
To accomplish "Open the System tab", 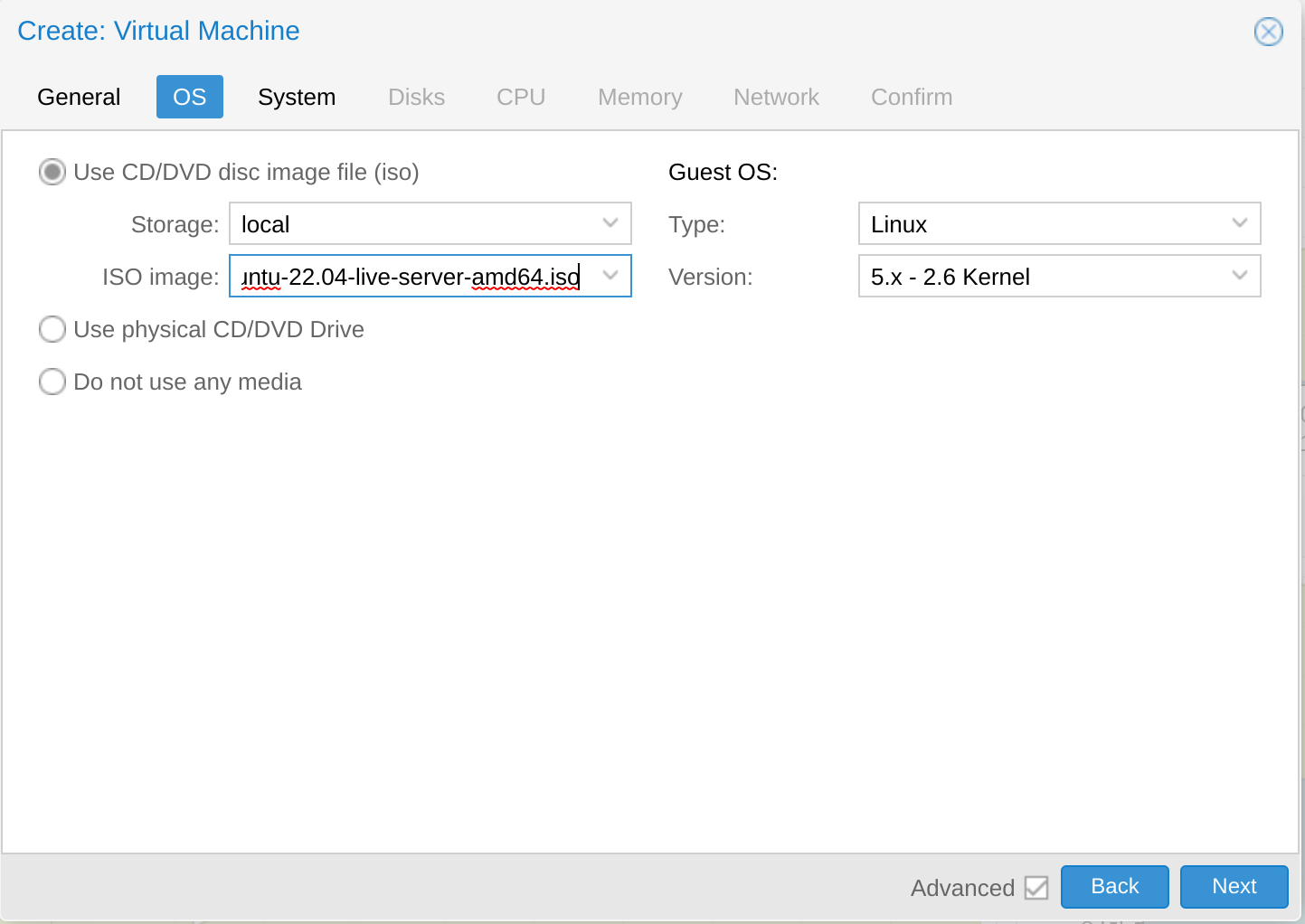I will [296, 97].
